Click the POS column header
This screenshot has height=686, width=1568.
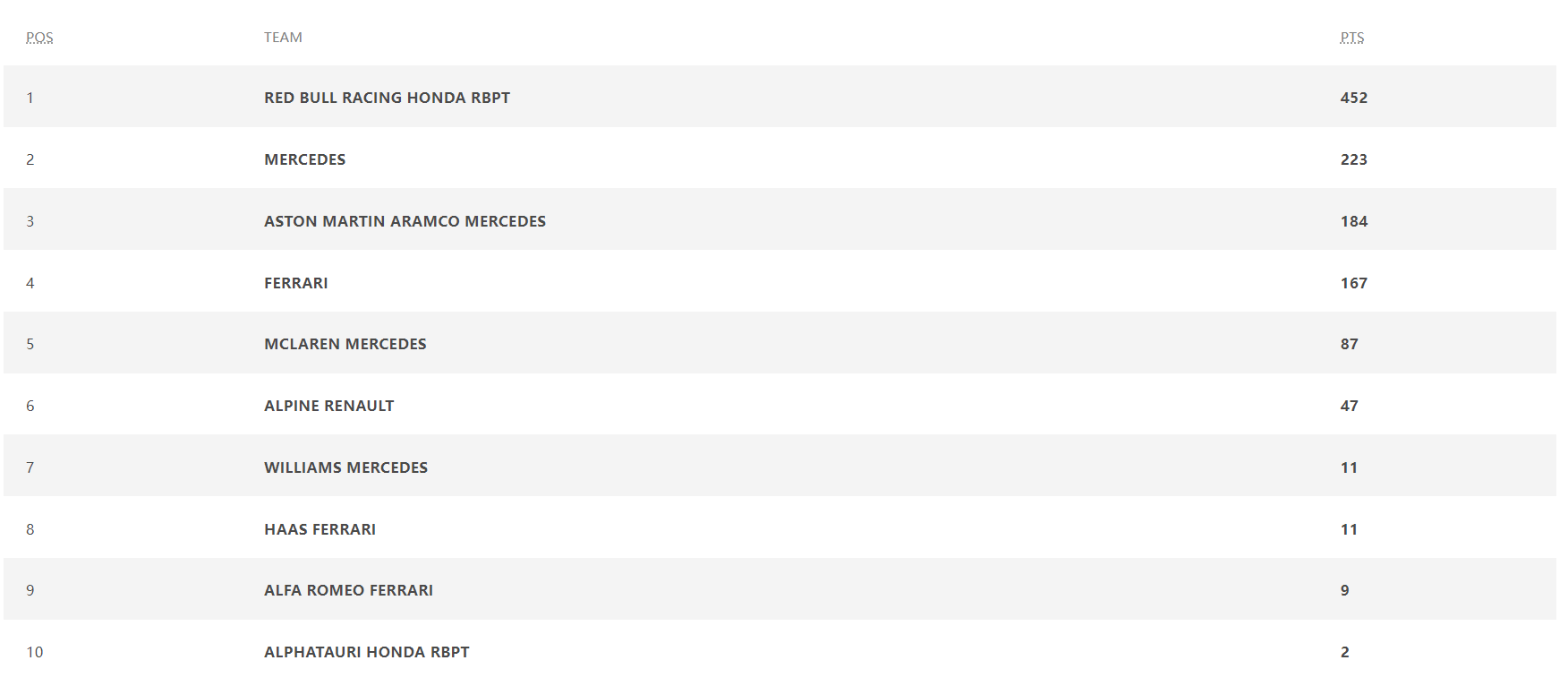(39, 38)
